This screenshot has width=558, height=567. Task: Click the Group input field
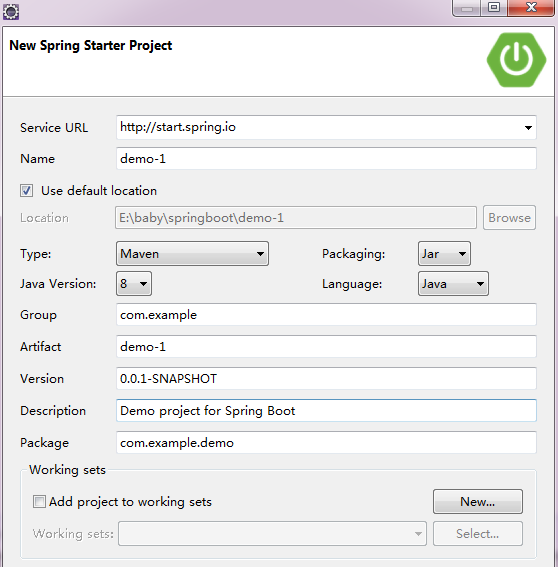pyautogui.click(x=326, y=315)
